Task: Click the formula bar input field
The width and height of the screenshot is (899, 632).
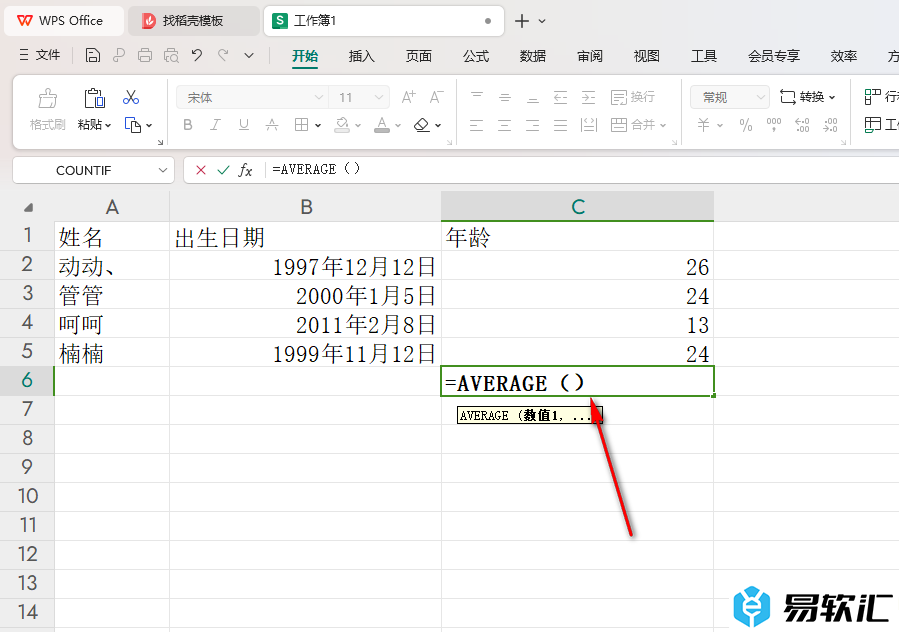Action: 582,170
